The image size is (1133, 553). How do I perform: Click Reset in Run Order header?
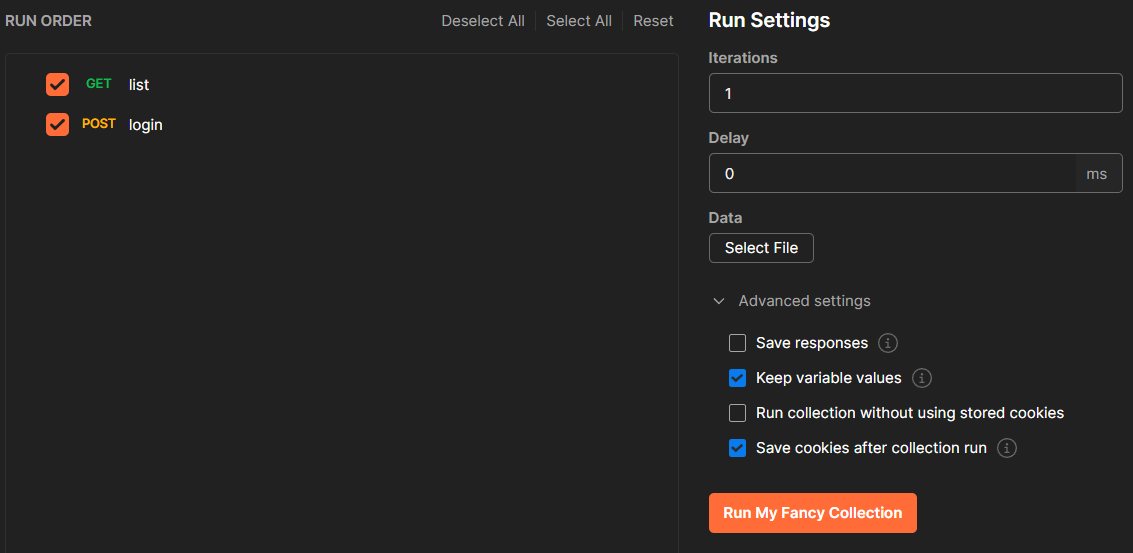[653, 21]
